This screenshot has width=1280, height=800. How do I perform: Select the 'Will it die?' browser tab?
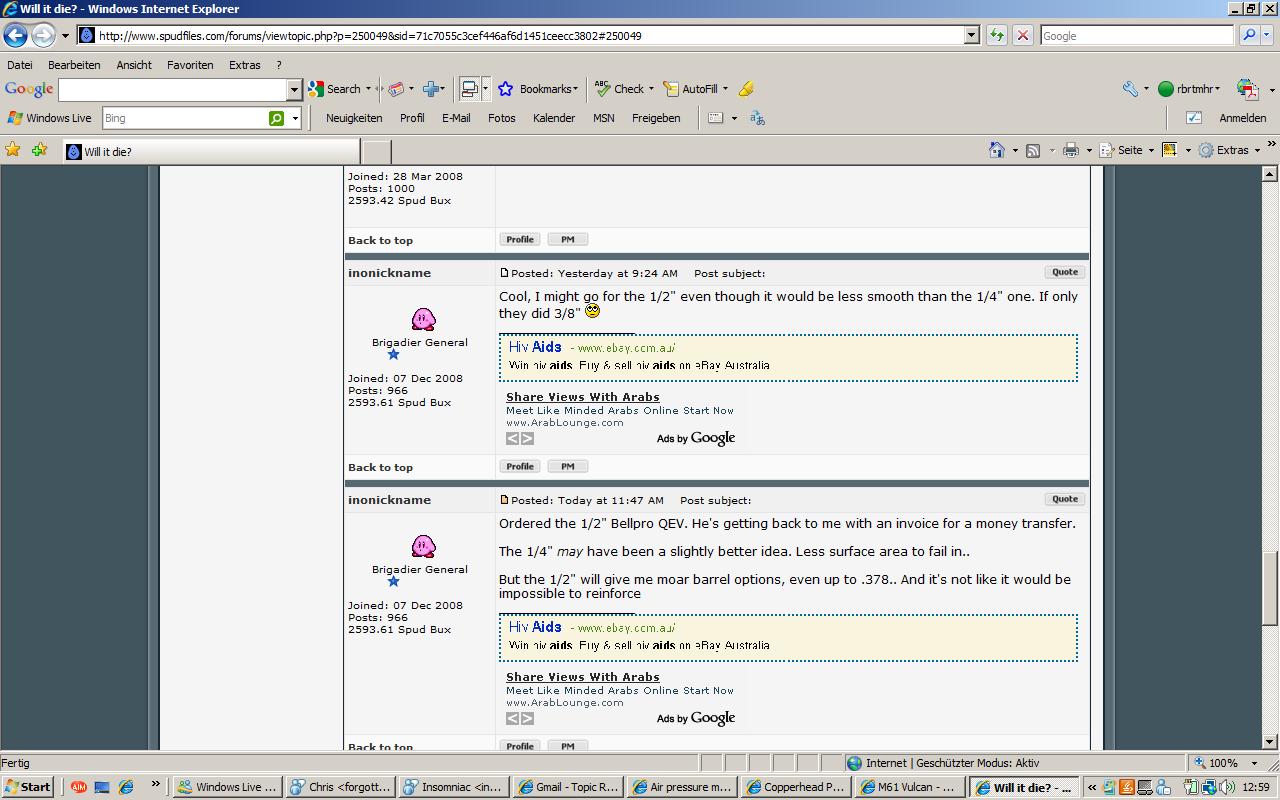point(210,152)
